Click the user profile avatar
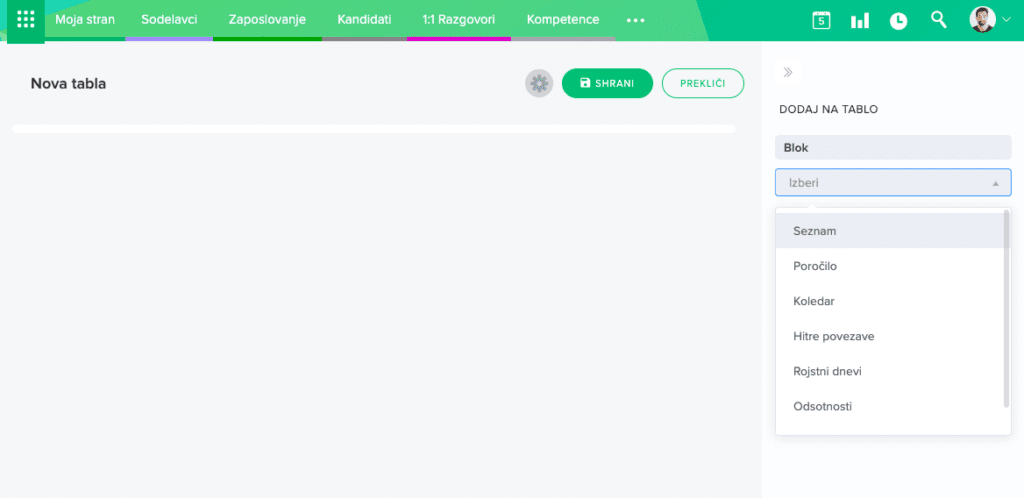The width and height of the screenshot is (1024, 498). 982,20
